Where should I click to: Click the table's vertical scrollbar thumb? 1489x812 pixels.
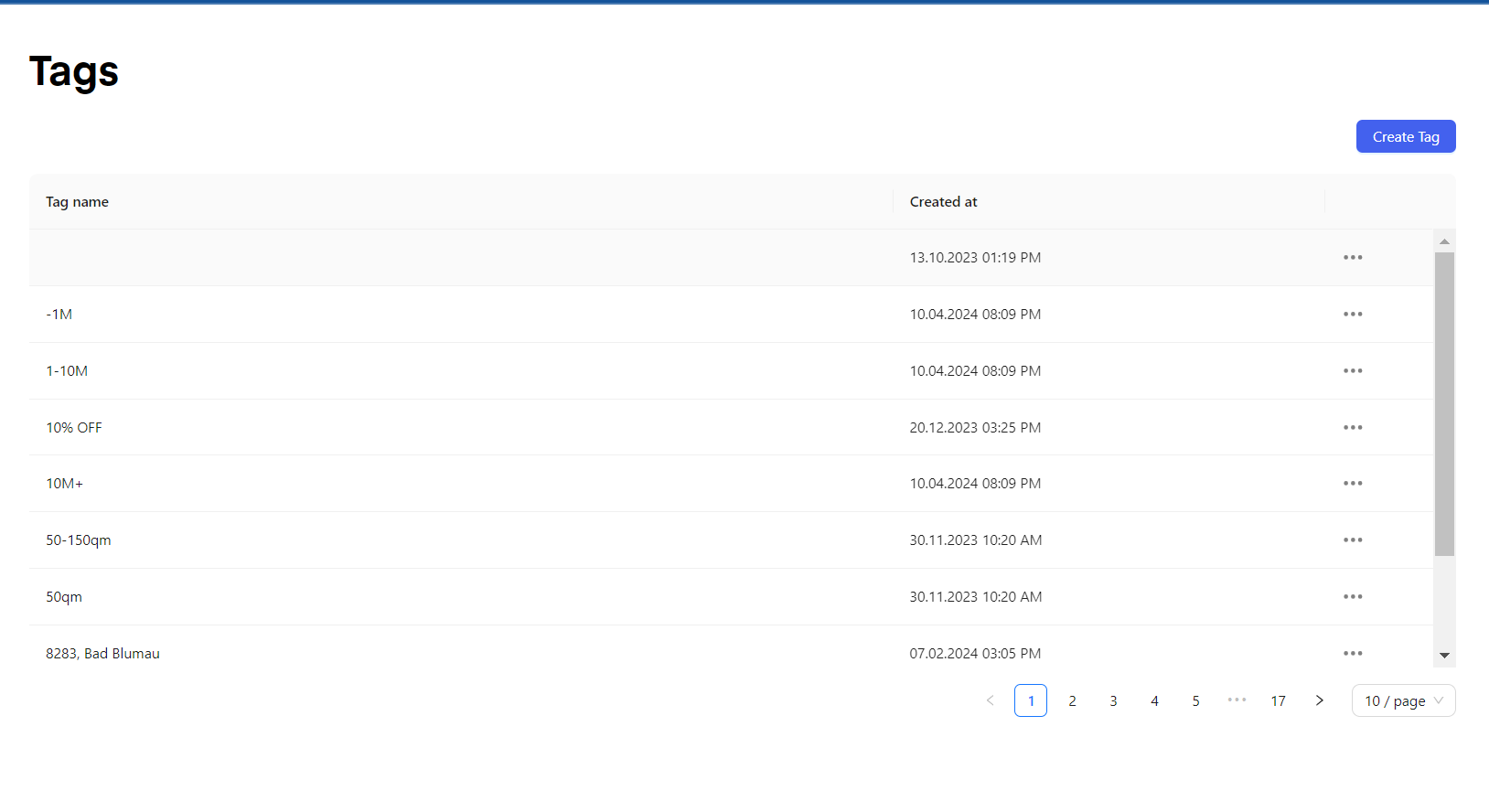pos(1444,402)
